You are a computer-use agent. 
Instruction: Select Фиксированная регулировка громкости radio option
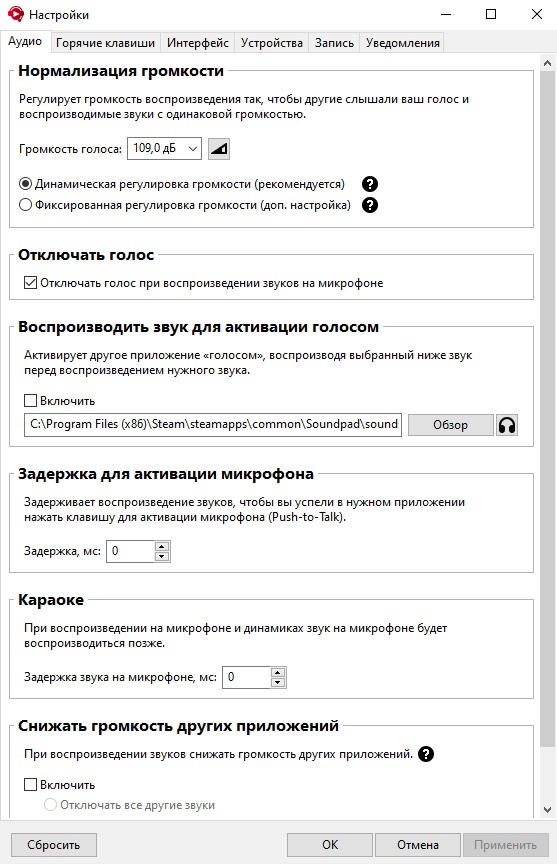25,205
